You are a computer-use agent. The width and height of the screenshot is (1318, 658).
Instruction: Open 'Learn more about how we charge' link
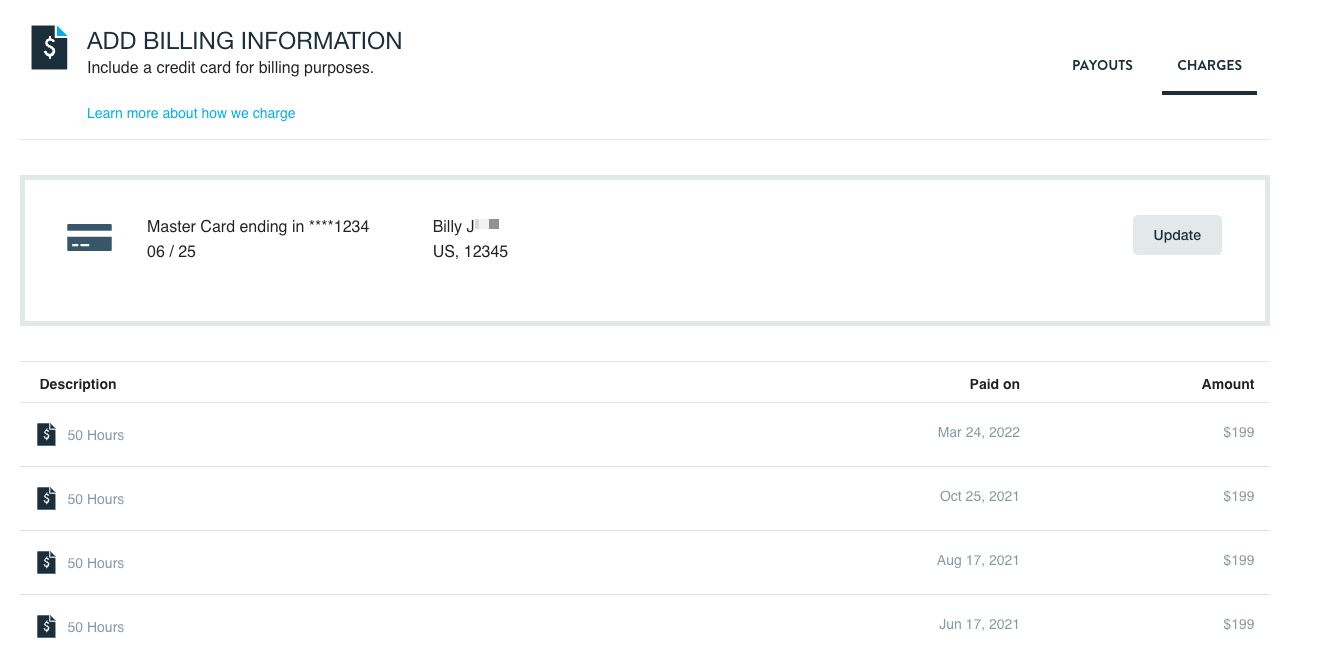[191, 113]
